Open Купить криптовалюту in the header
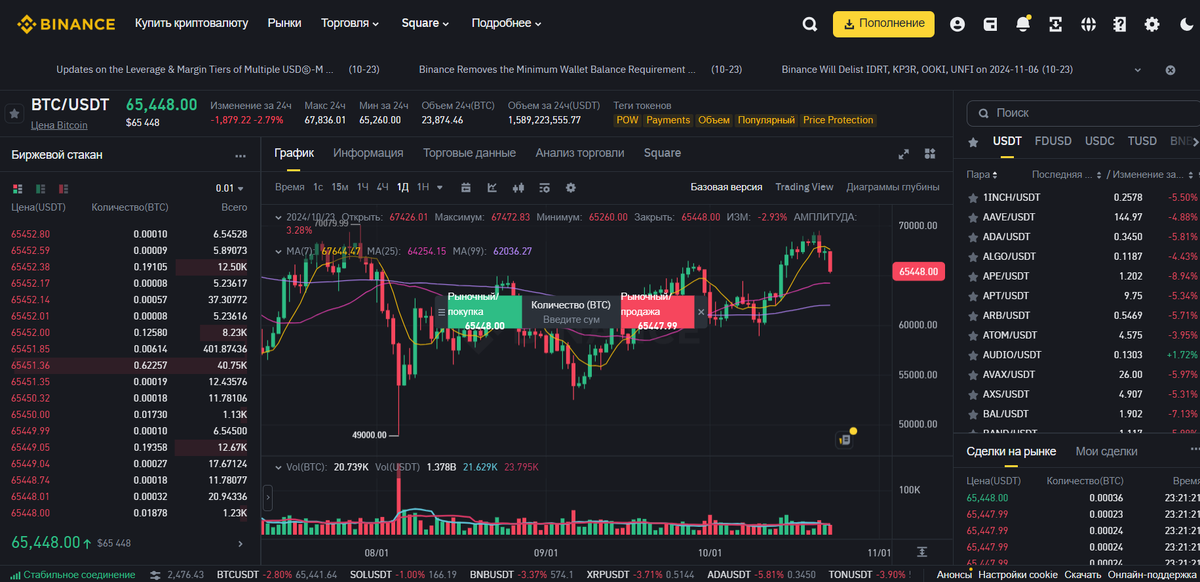Viewport: 1200px width, 582px height. click(x=191, y=23)
